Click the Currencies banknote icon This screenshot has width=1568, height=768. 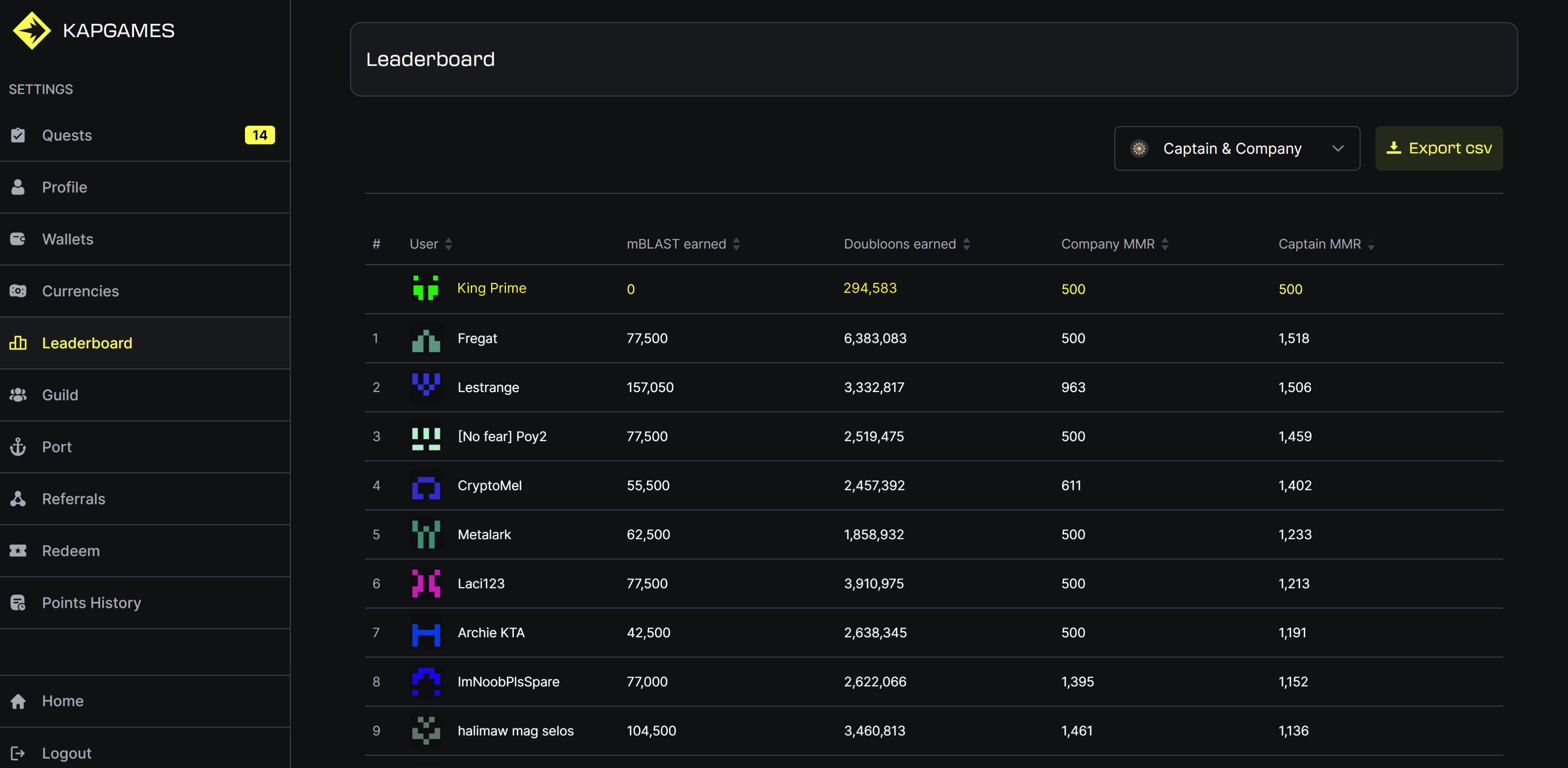click(18, 291)
